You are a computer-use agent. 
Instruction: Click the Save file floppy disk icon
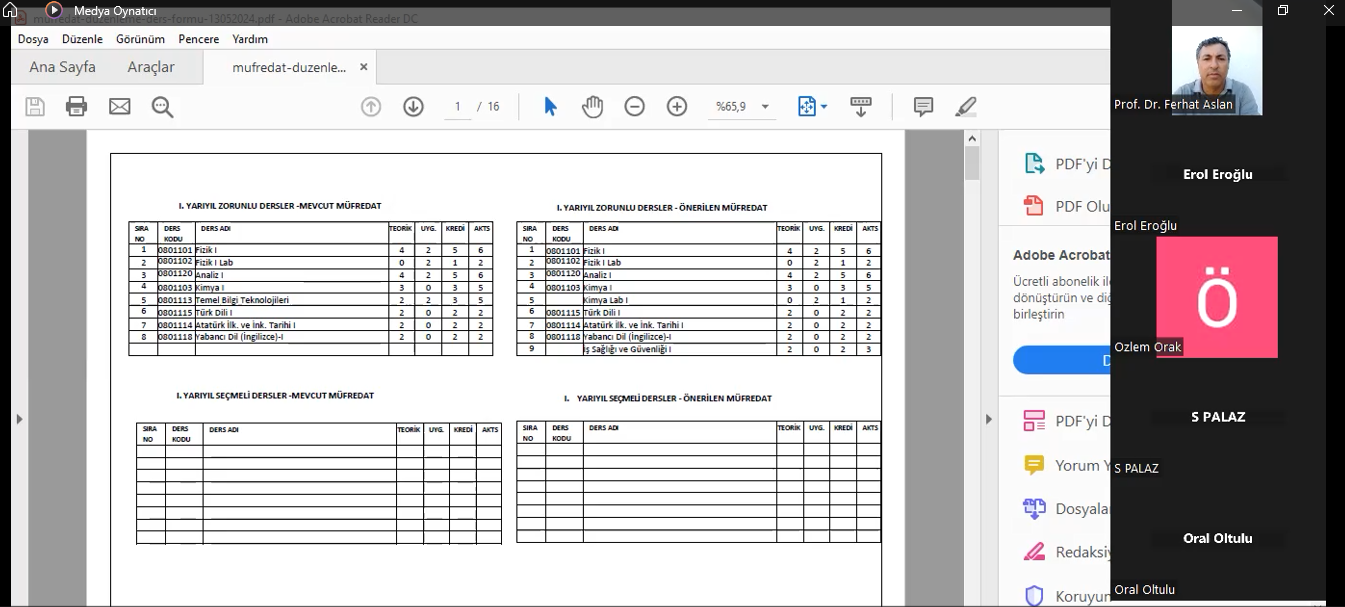tap(35, 106)
